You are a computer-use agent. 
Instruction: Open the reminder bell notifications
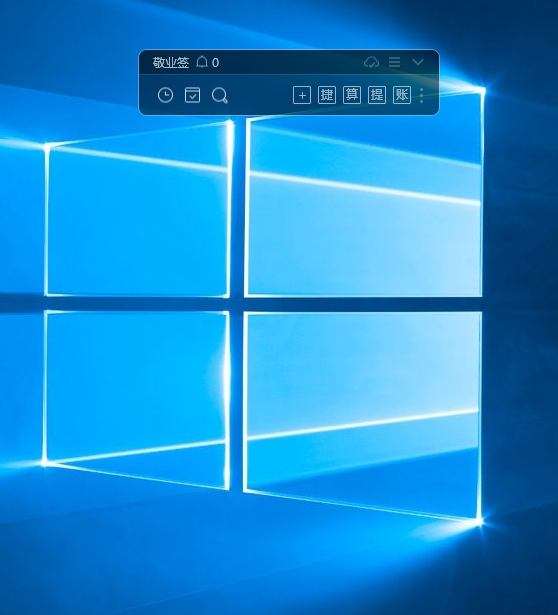click(x=202, y=62)
